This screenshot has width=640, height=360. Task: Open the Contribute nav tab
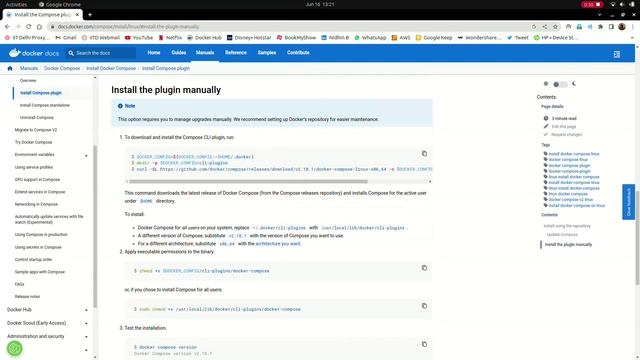pos(298,53)
